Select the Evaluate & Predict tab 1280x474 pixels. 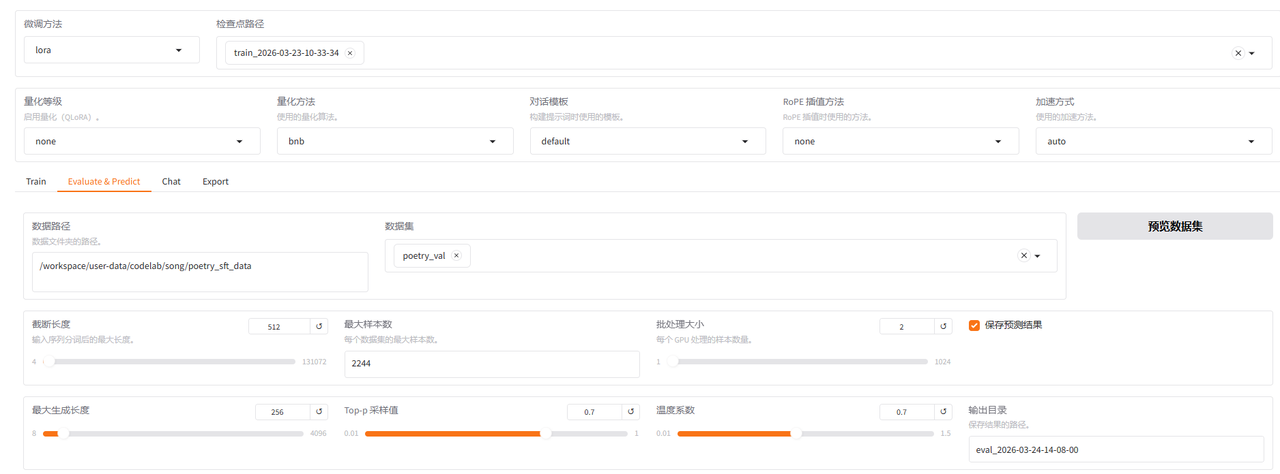pos(104,182)
